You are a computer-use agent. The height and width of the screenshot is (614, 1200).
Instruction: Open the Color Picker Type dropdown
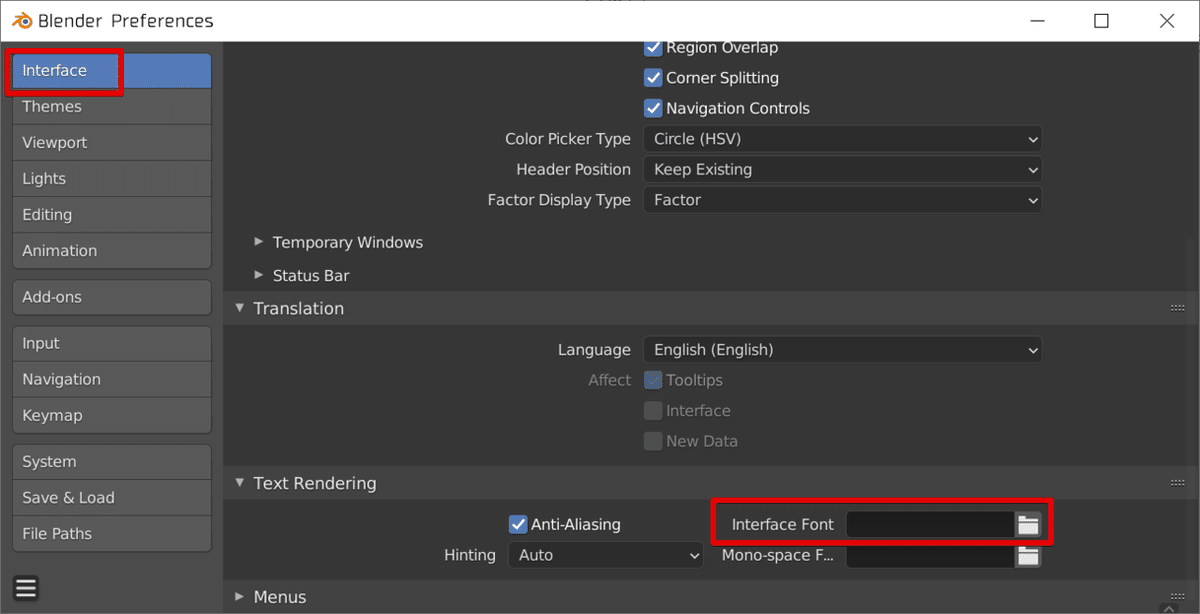coord(841,139)
